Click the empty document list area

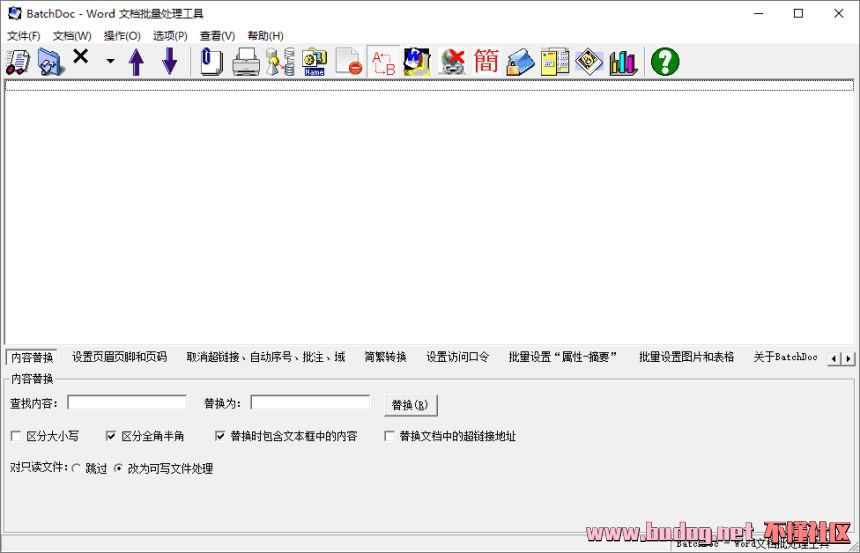click(429, 211)
